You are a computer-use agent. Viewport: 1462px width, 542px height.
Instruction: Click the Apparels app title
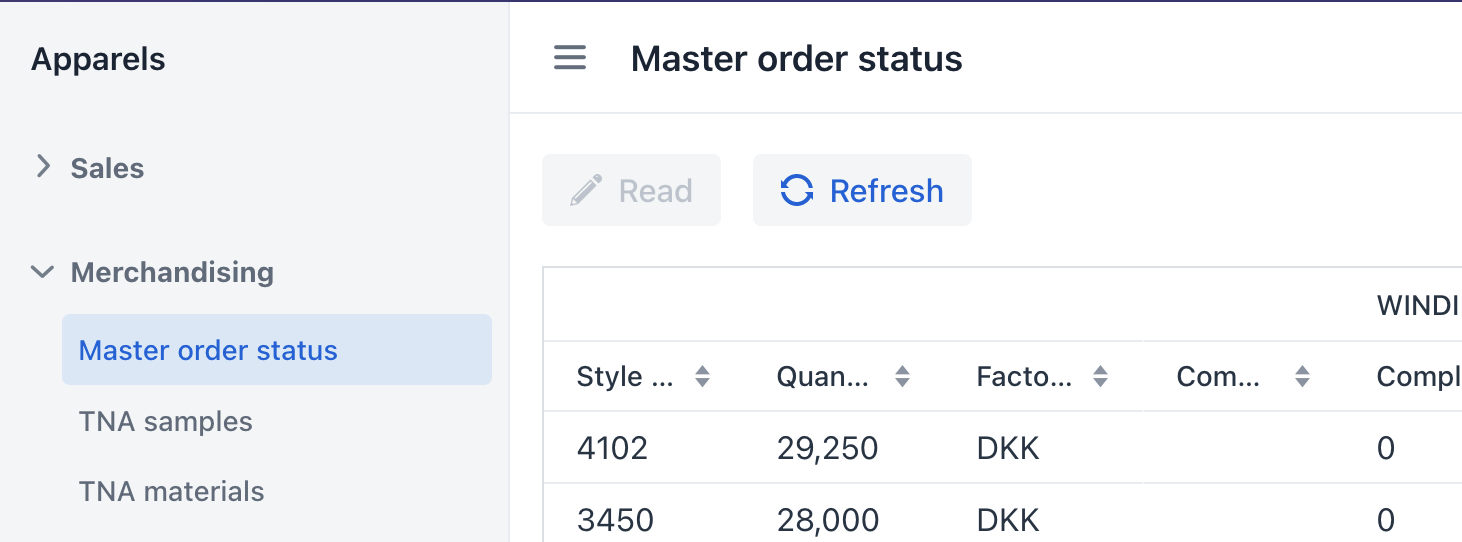(98, 59)
